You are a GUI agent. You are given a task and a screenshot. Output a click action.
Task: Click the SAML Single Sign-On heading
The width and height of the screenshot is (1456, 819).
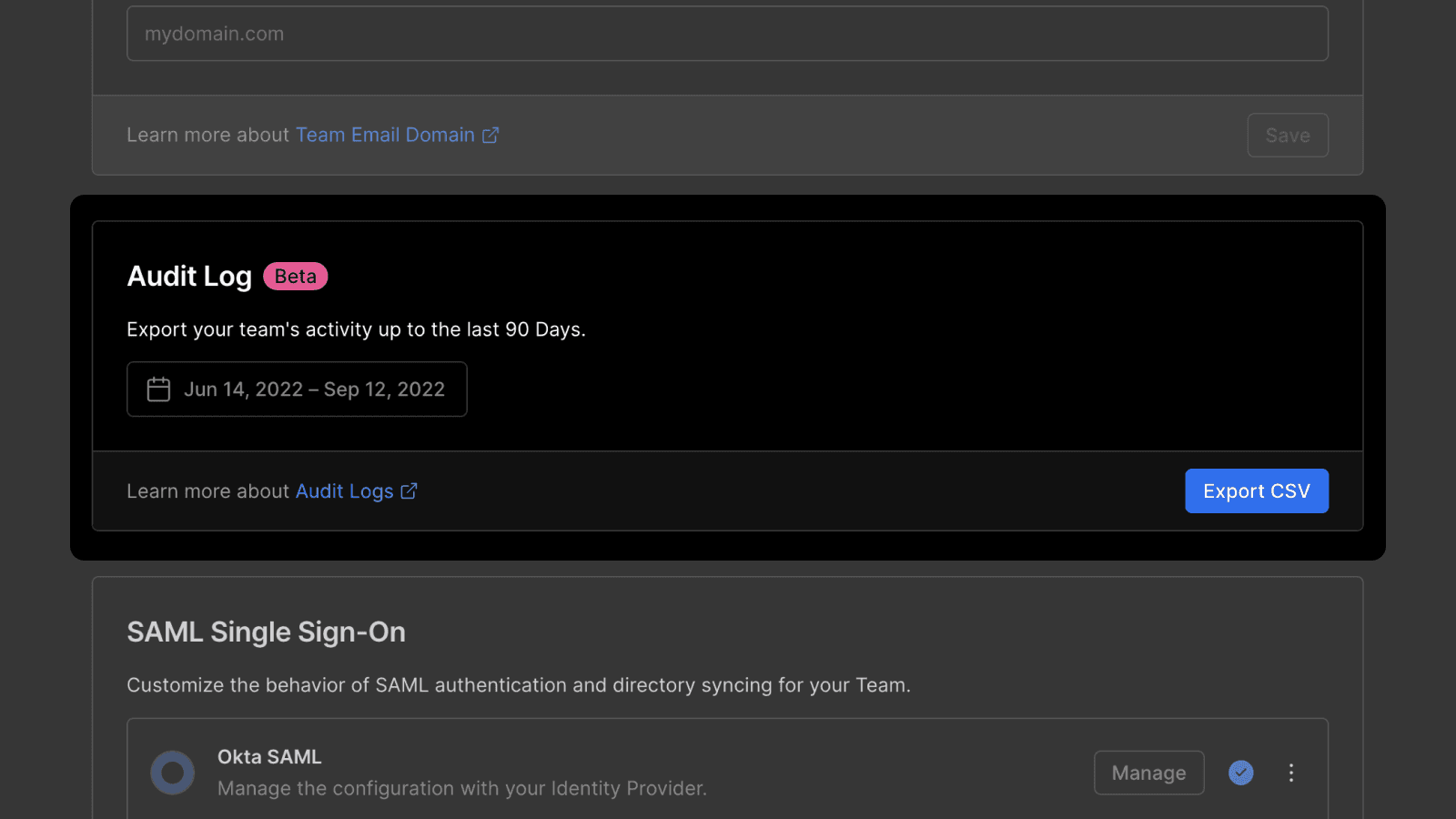(266, 632)
